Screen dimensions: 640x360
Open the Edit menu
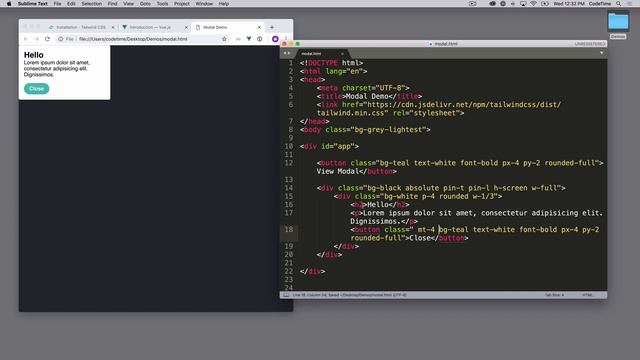pyautogui.click(x=71, y=4)
